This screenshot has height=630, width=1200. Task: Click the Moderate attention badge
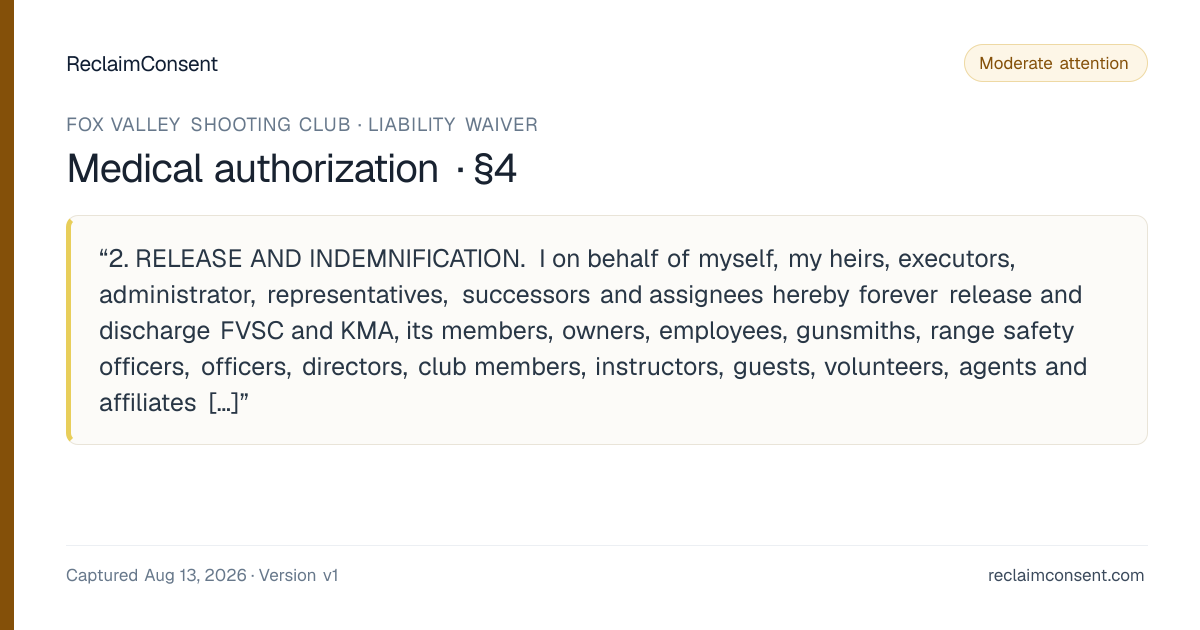point(1055,63)
